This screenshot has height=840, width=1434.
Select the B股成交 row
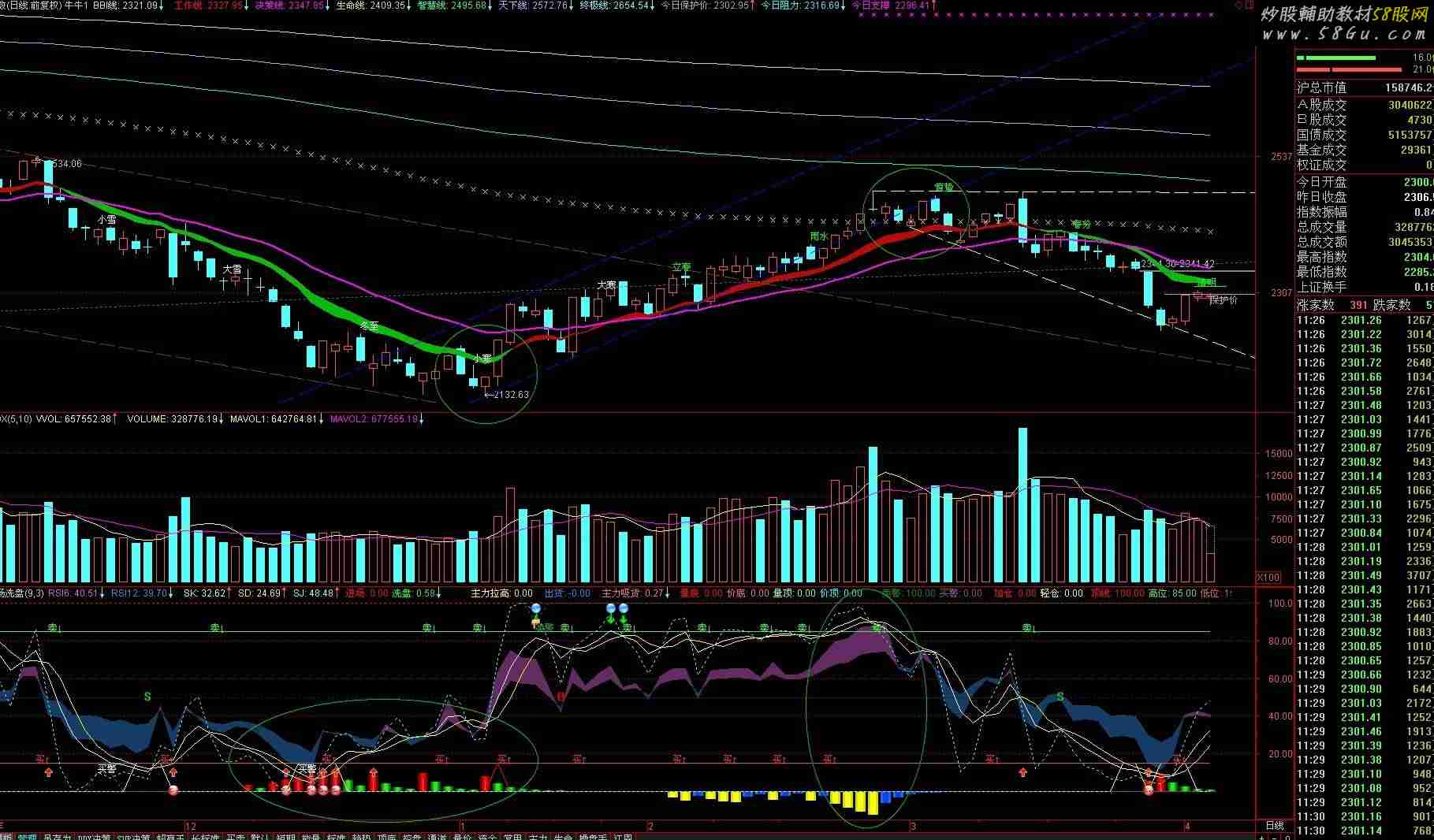click(x=1365, y=119)
